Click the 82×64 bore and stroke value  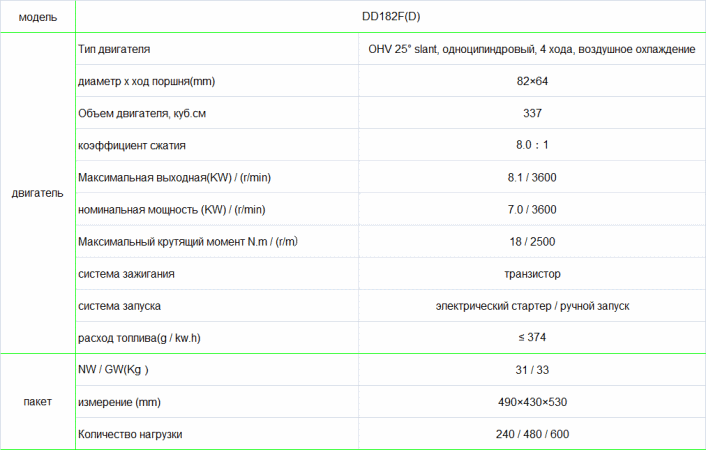click(x=532, y=81)
